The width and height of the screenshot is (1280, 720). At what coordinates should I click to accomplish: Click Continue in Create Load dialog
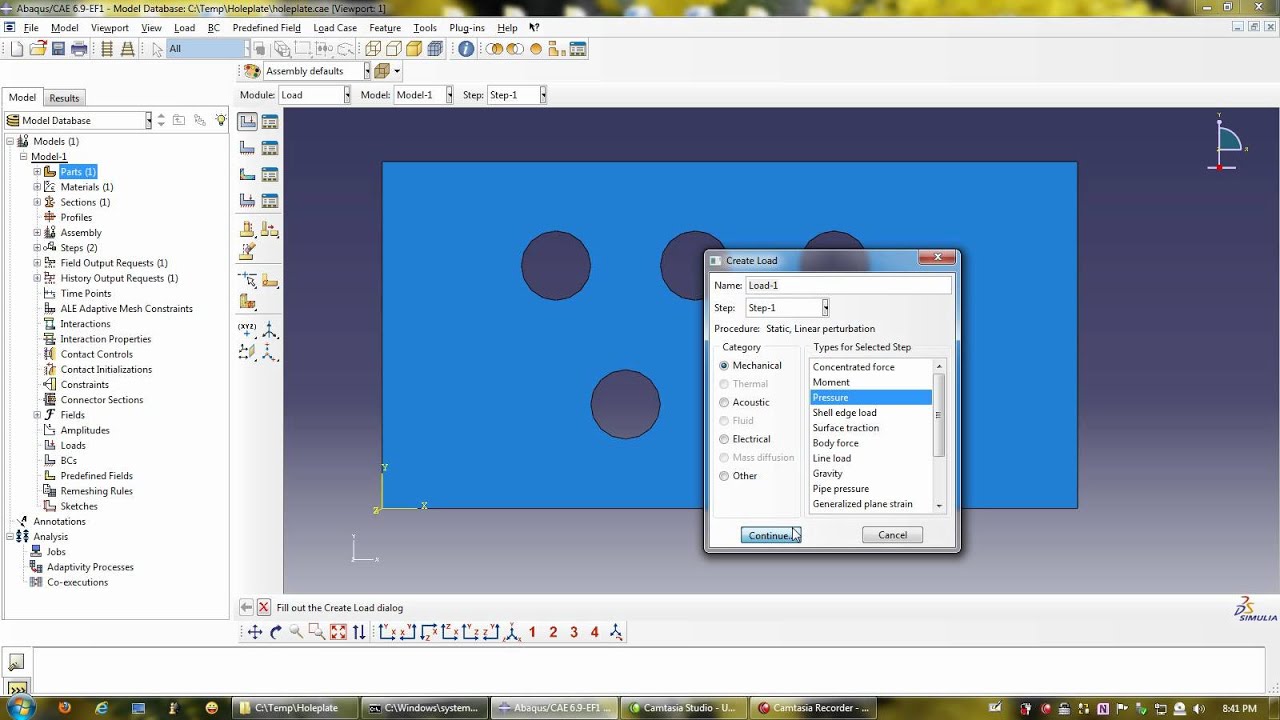(x=770, y=535)
